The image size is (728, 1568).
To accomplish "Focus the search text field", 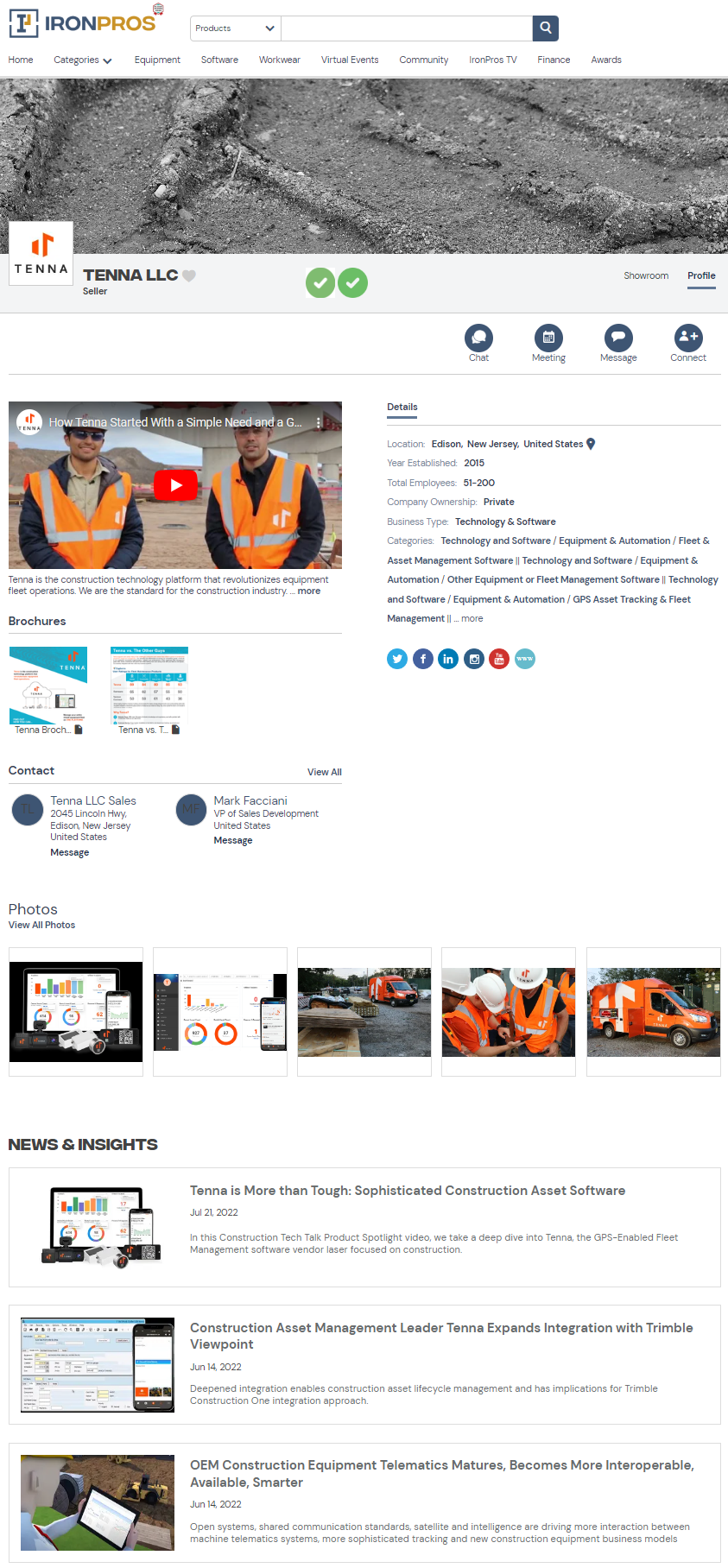I will tap(407, 28).
